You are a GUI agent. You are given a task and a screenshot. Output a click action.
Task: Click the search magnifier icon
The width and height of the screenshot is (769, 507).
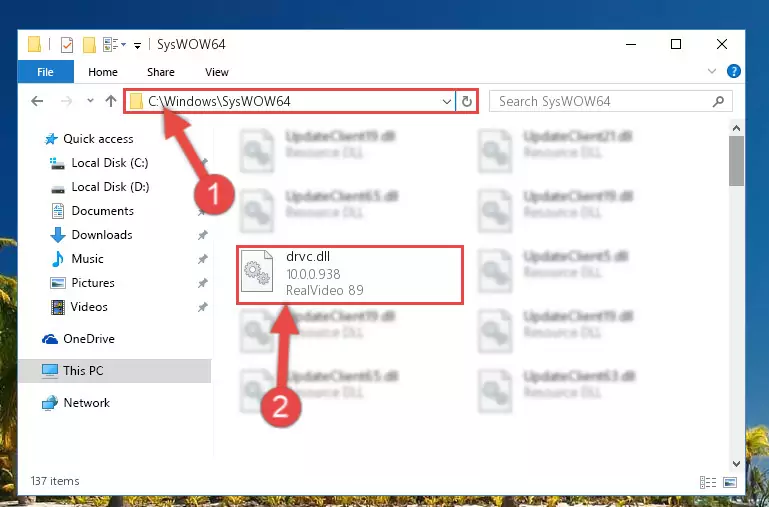pos(718,101)
